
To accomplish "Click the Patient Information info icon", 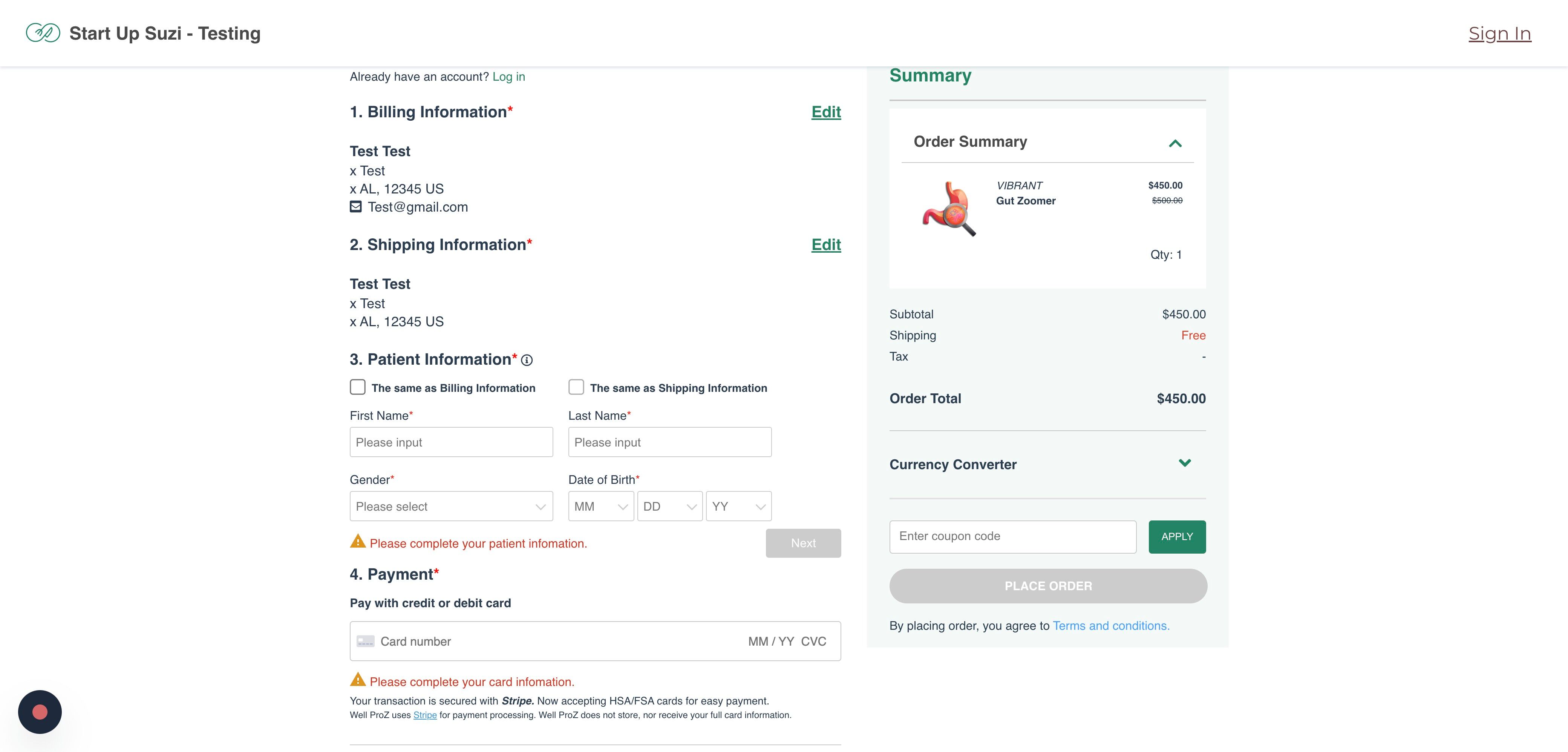I will click(x=527, y=361).
